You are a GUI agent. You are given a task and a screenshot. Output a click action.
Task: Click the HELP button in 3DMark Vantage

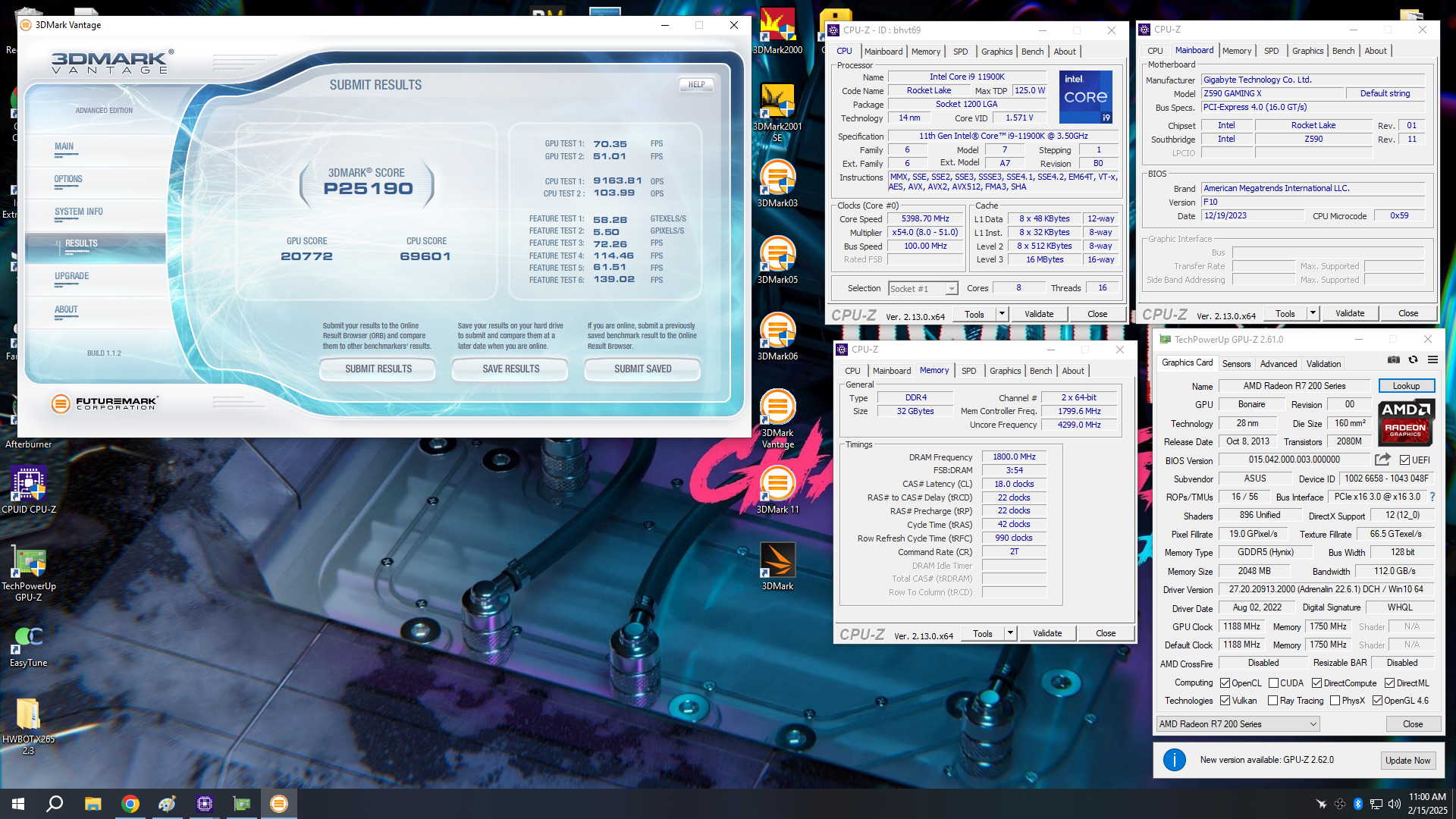click(x=696, y=85)
